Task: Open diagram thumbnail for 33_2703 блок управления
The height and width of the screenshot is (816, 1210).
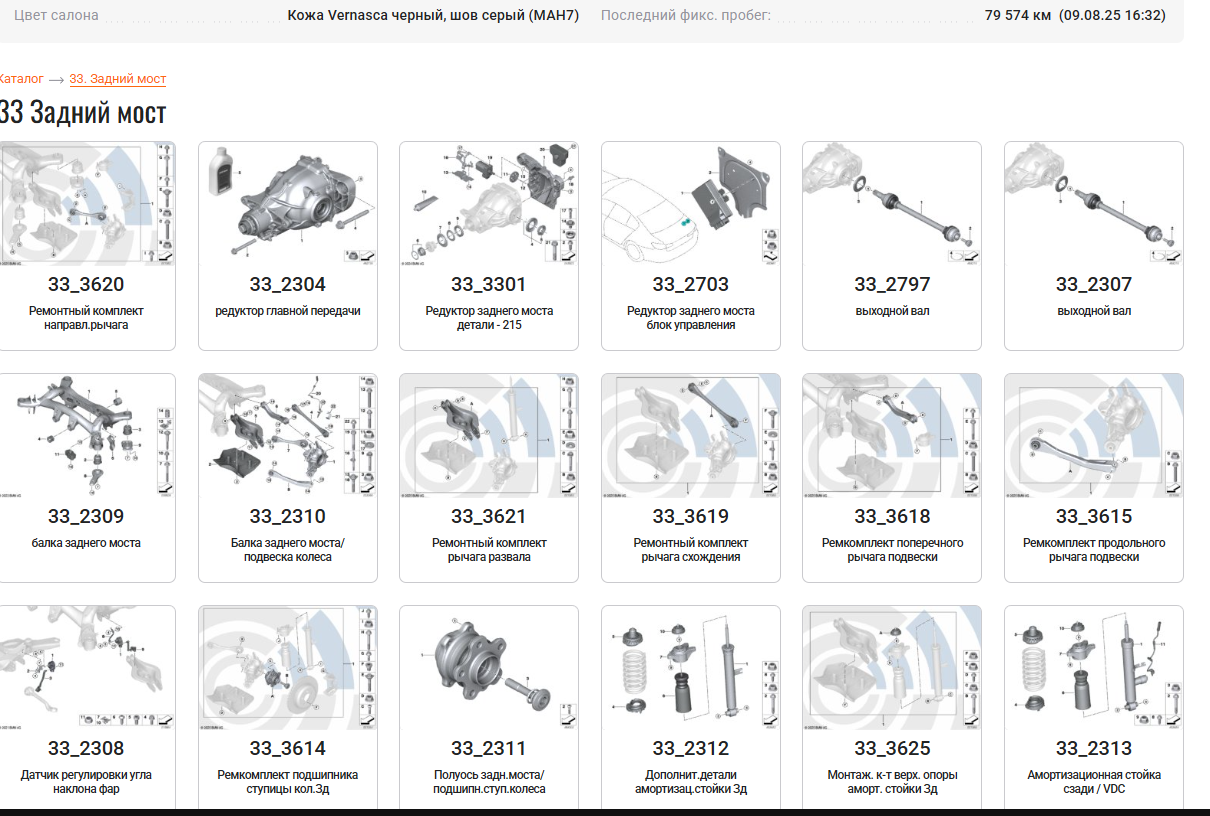Action: [691, 205]
